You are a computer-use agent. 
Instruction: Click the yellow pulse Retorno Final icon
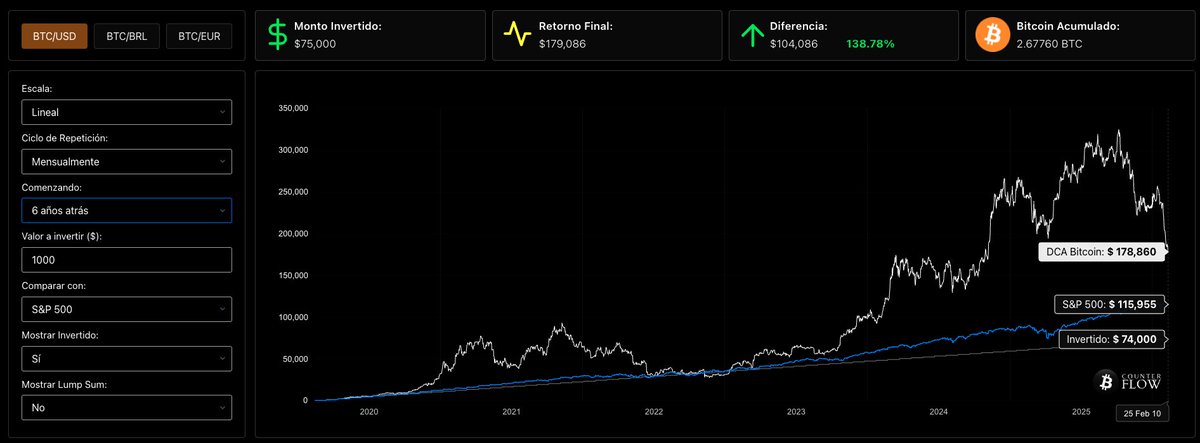(x=516, y=36)
